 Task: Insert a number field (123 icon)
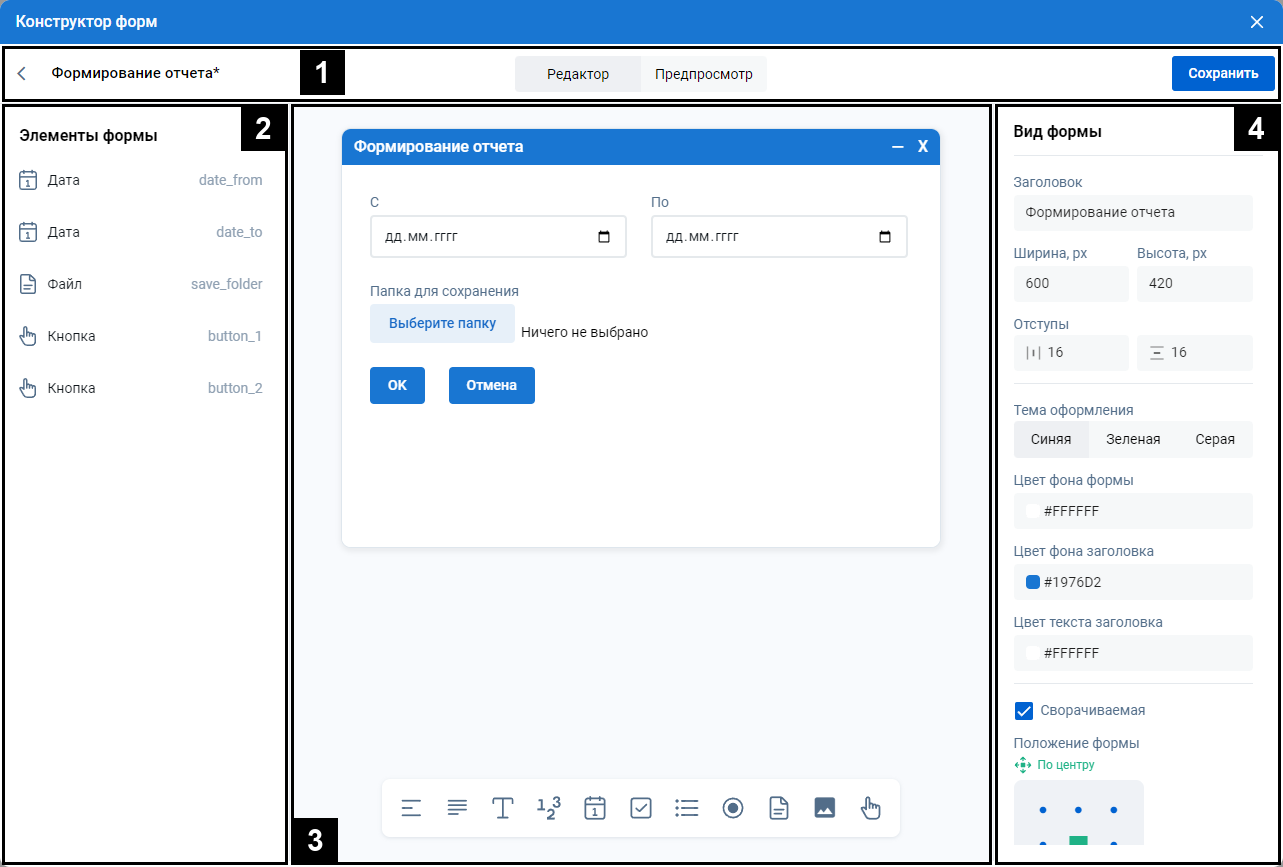tap(549, 808)
